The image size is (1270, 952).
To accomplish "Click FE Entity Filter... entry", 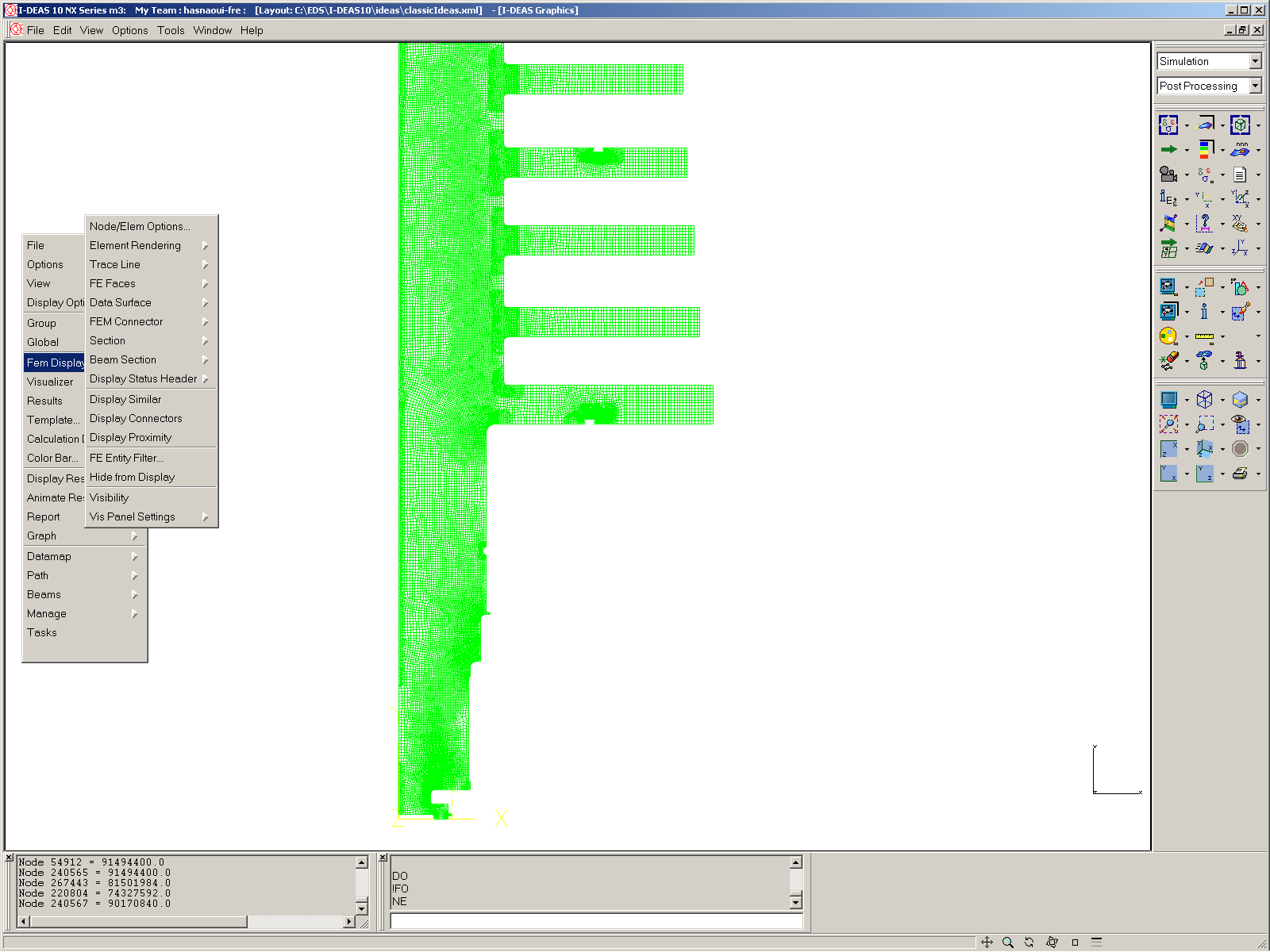I will (126, 459).
